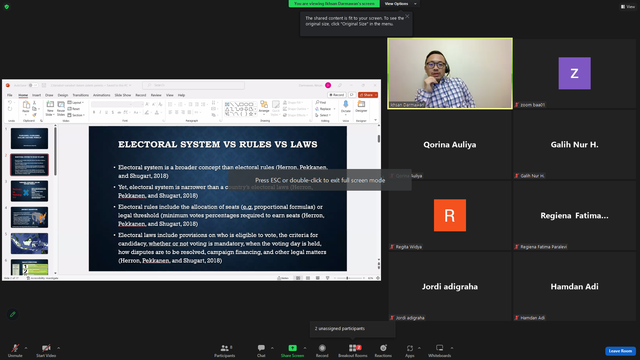Start Video in Zoom toolbar
Screen dimensions: 640x360
[x=46, y=350]
